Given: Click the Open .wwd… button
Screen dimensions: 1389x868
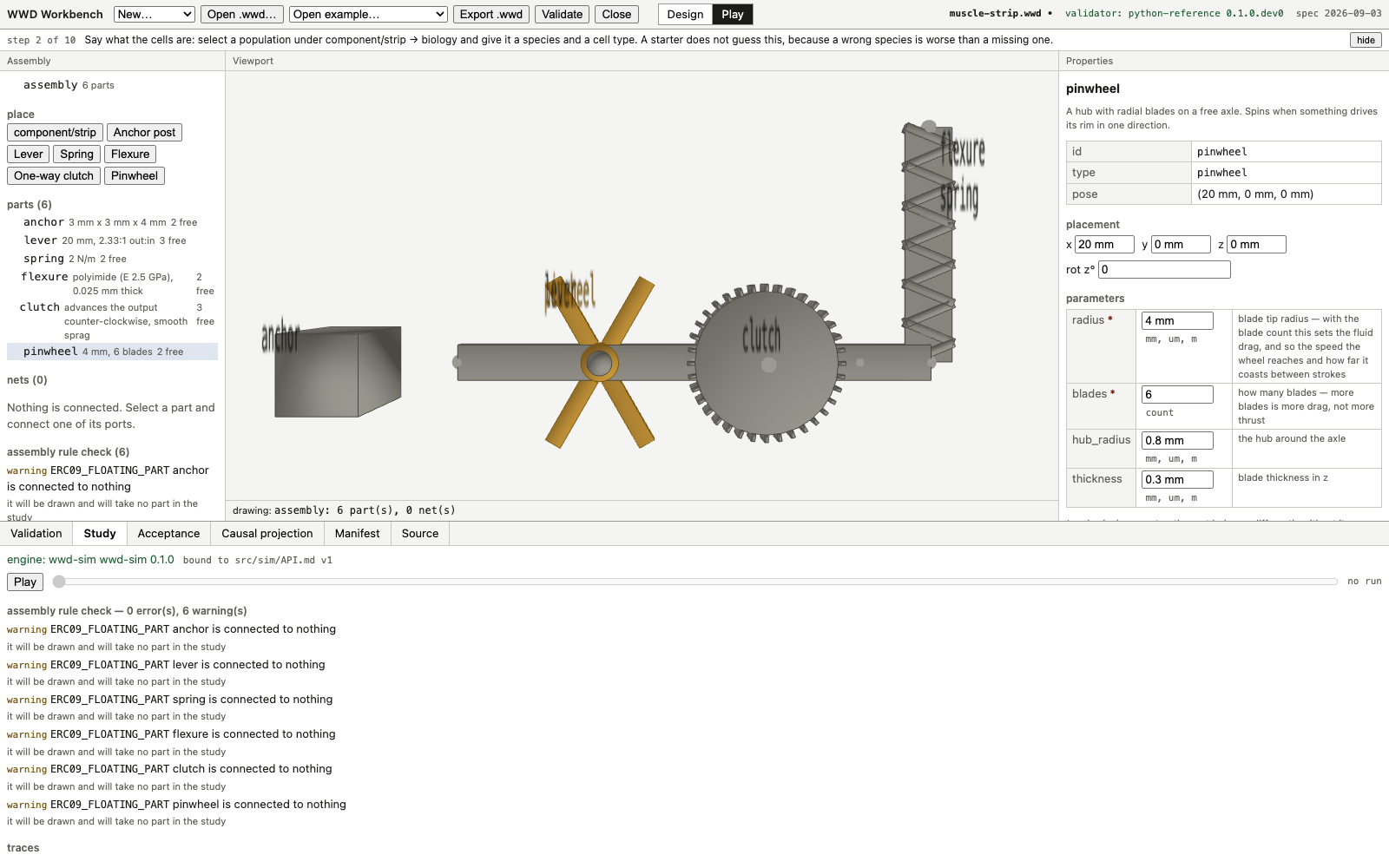Looking at the screenshot, I should [242, 14].
